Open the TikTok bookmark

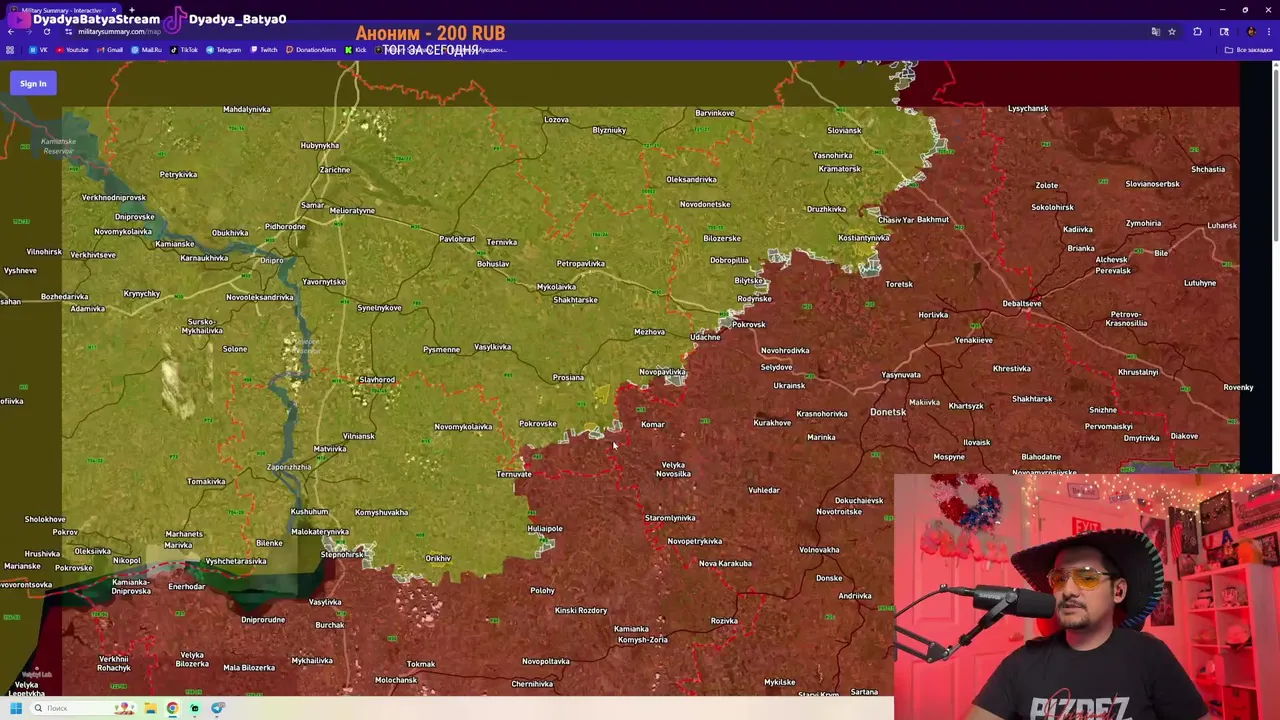point(184,50)
